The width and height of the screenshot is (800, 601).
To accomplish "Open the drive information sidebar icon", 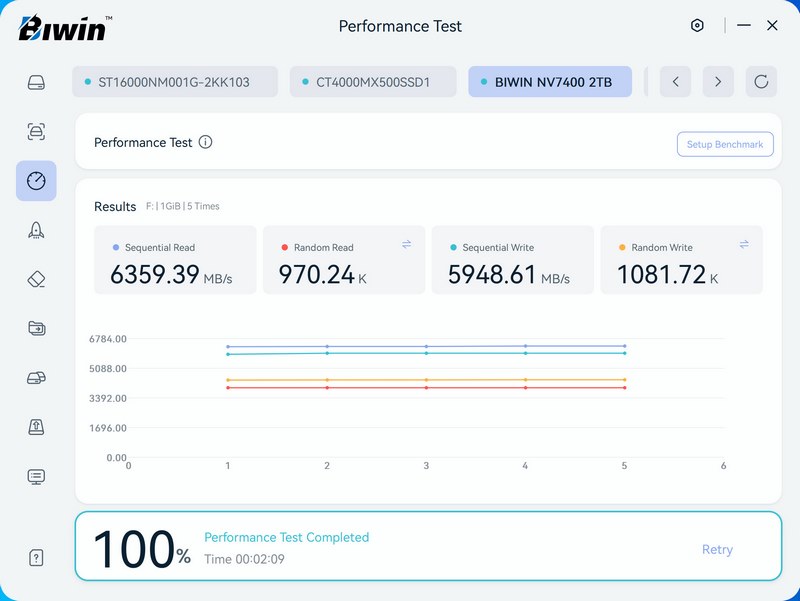I will (36, 82).
